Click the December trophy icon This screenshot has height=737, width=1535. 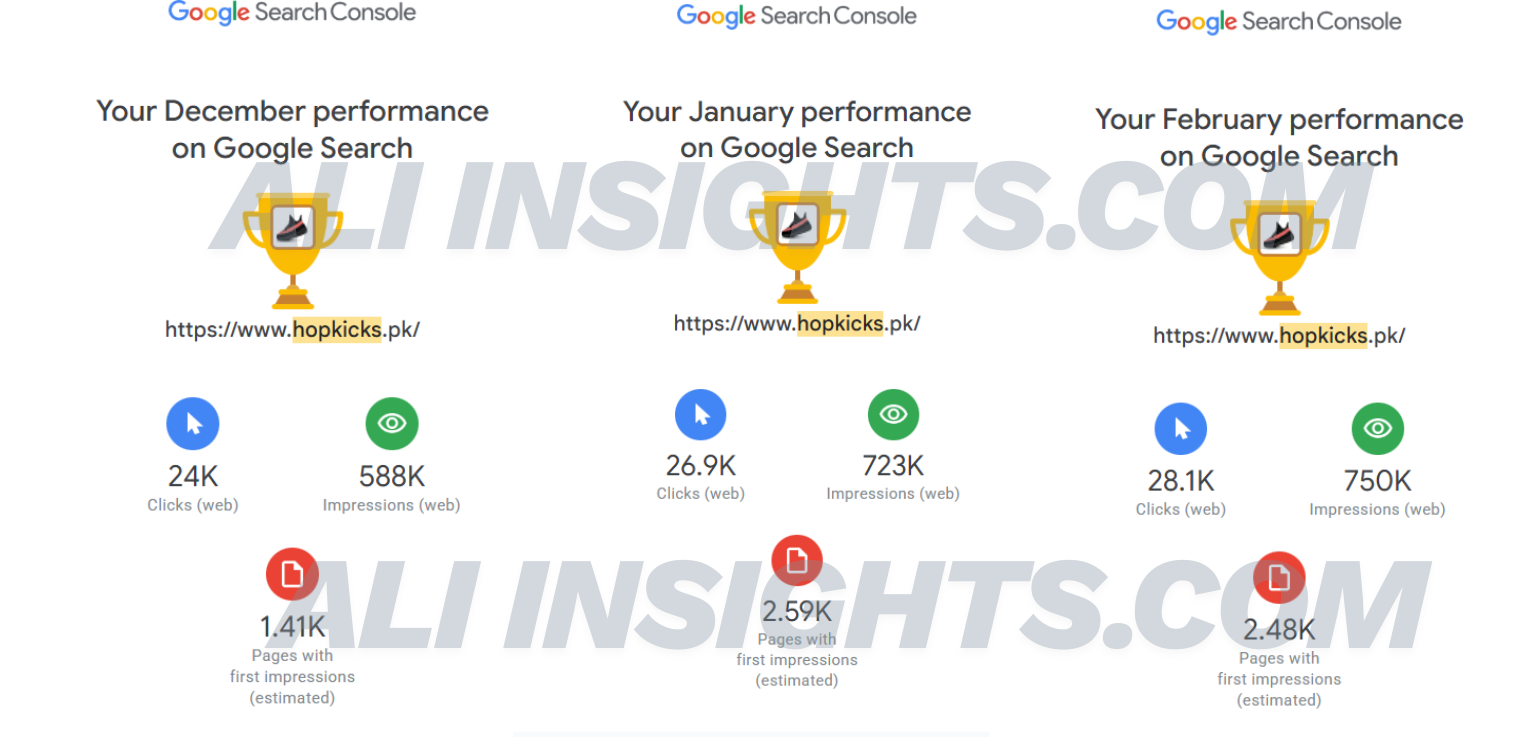coord(293,250)
